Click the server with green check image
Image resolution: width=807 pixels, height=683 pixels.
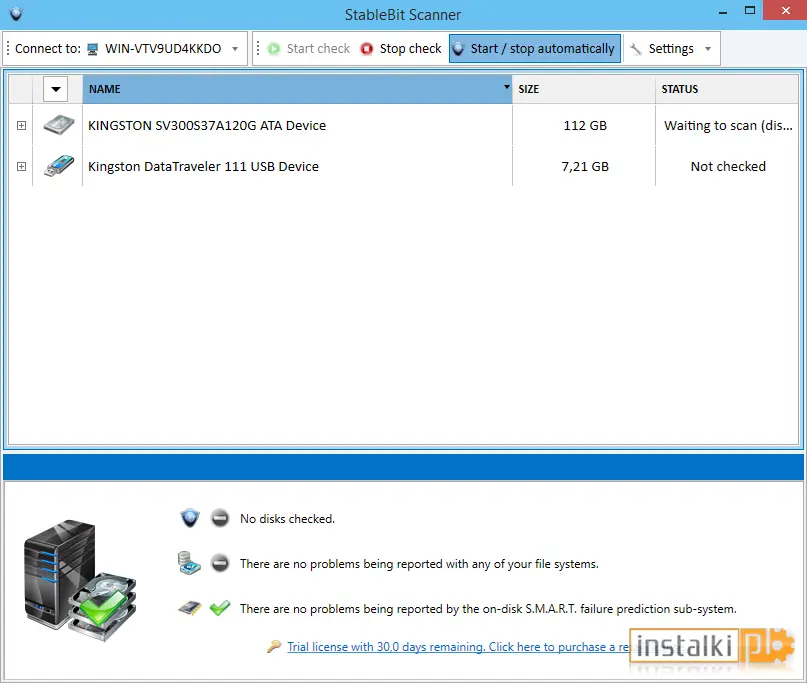[x=80, y=581]
